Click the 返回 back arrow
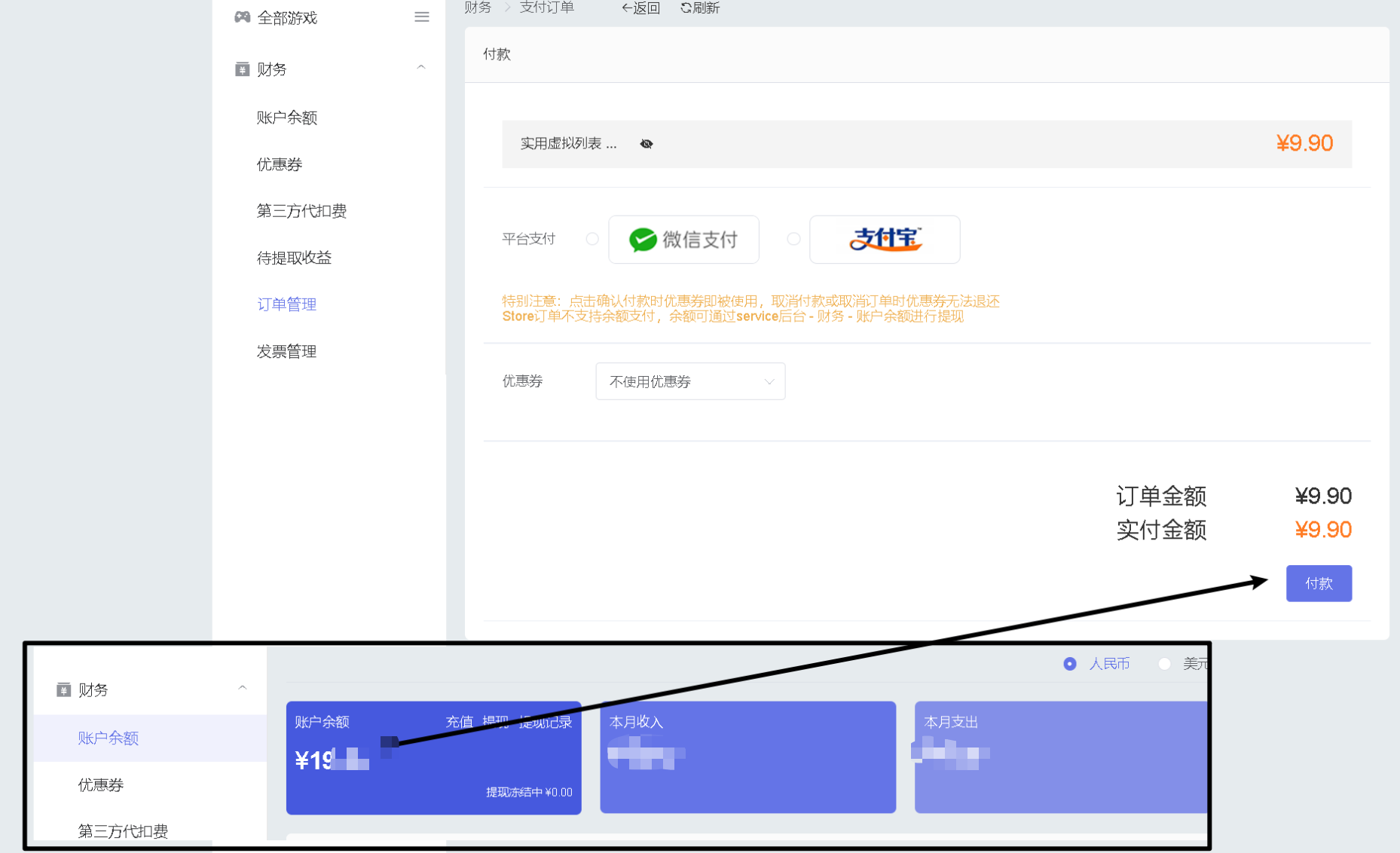 (x=626, y=8)
